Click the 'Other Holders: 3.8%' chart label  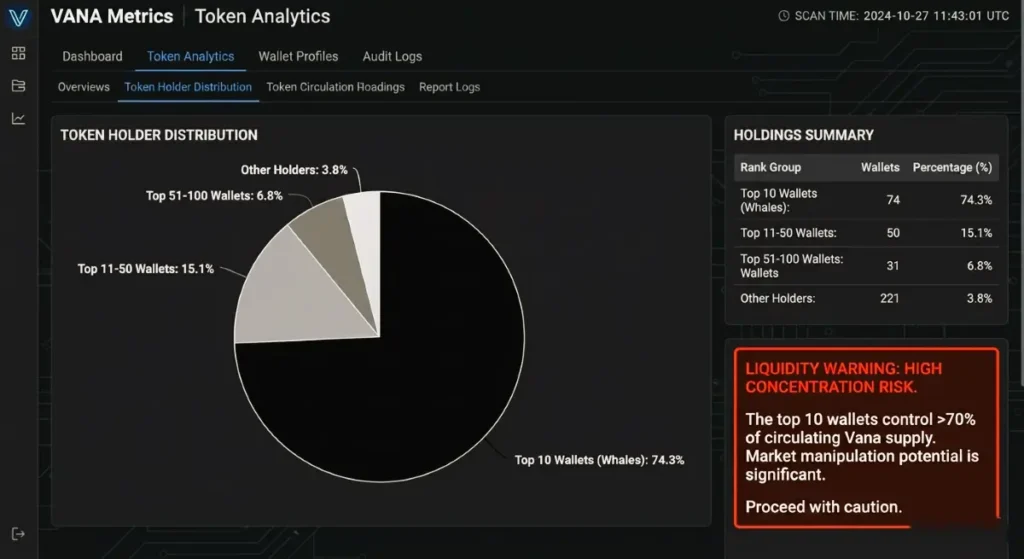(x=294, y=170)
